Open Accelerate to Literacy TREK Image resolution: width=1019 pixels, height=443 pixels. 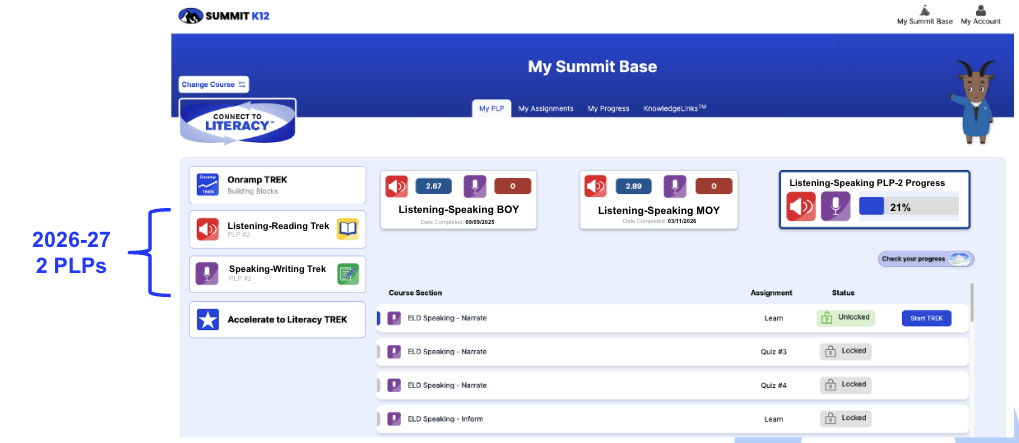point(277,320)
